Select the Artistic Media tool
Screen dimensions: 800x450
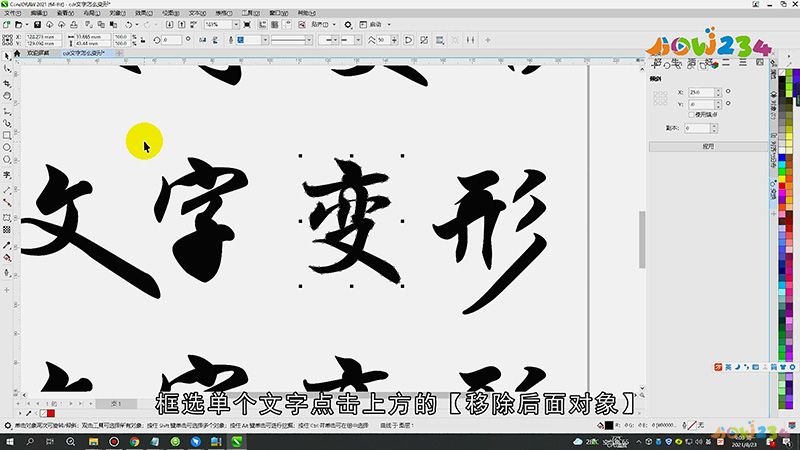[7, 123]
